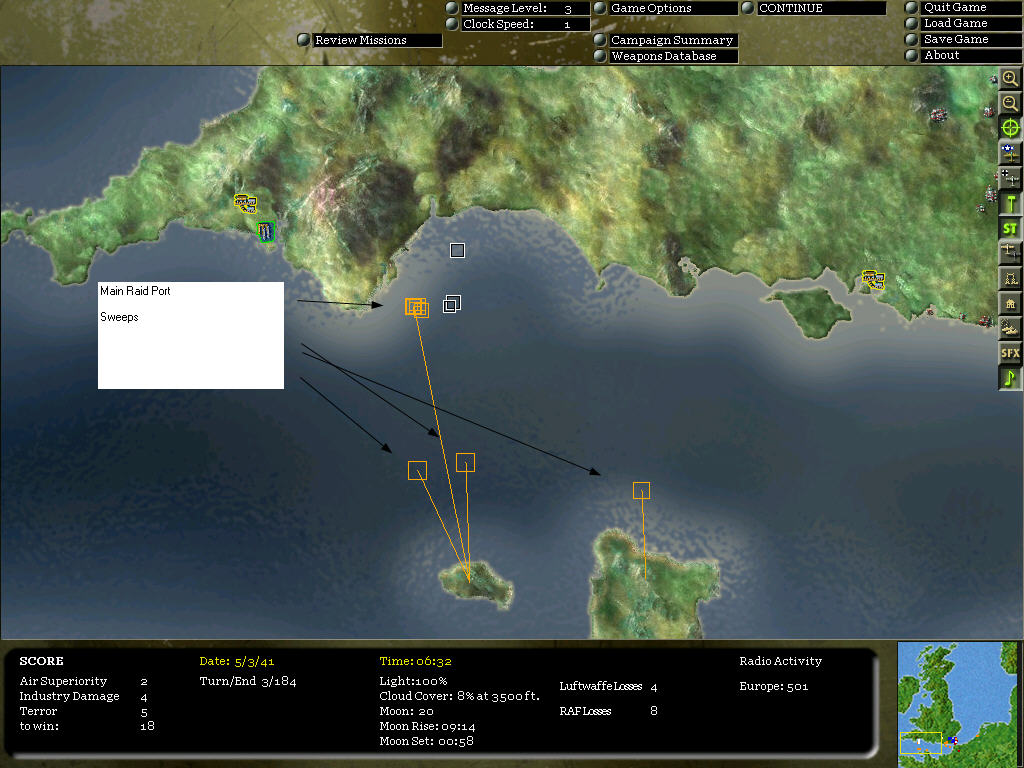Toggle the Allied aircraft star icon

tap(1010, 153)
